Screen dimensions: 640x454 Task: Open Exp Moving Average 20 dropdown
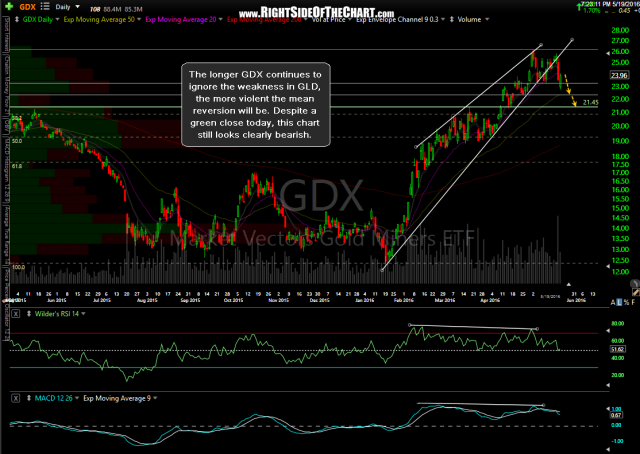(220, 20)
